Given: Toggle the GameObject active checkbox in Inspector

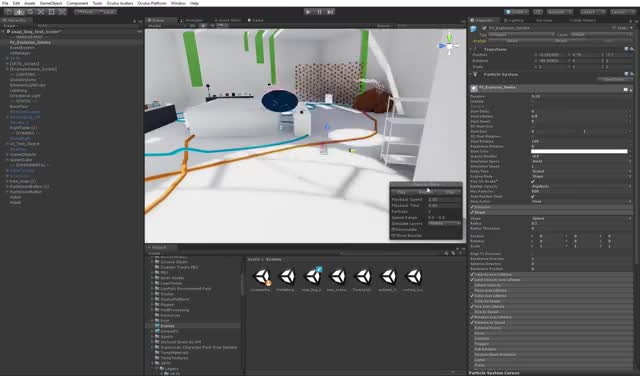Looking at the screenshot, I should (x=484, y=28).
